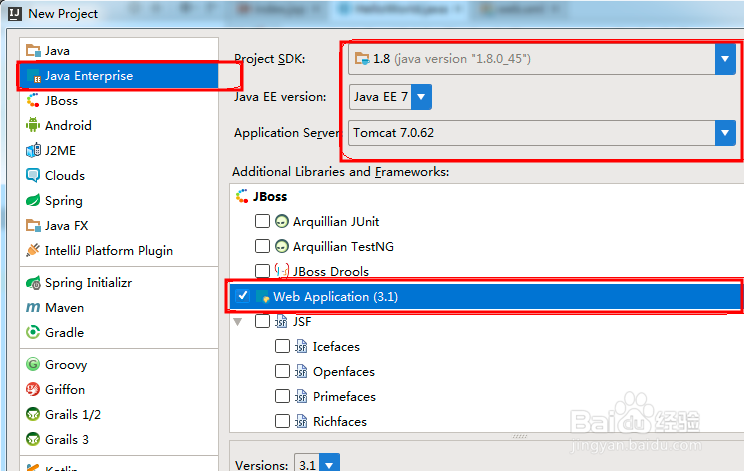Click the JBoss Drools icon
Screen dimensions: 744x471
click(282, 271)
